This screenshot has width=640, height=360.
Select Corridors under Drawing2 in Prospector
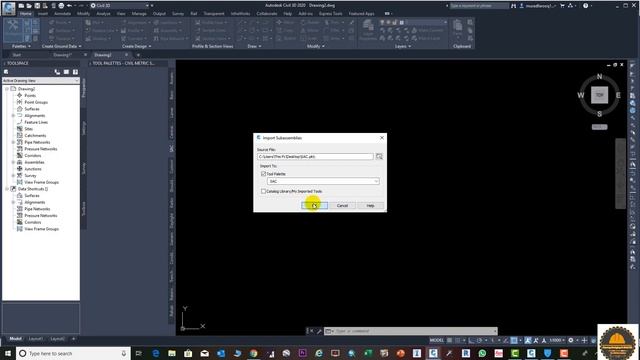tap(33, 156)
